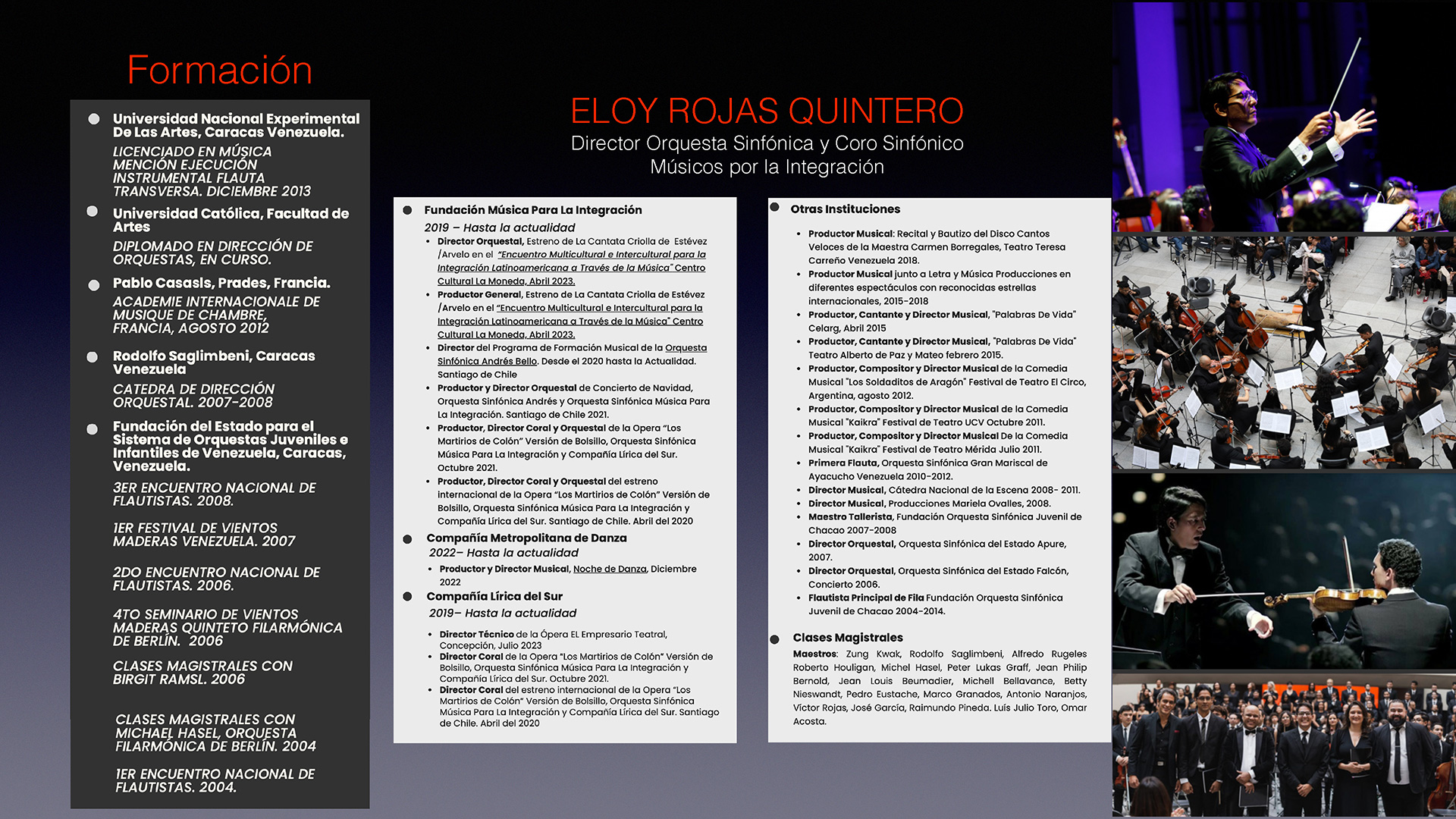Viewport: 1456px width, 819px height.
Task: Click 'Músicos por la Integración' subtitle line
Action: click(767, 167)
